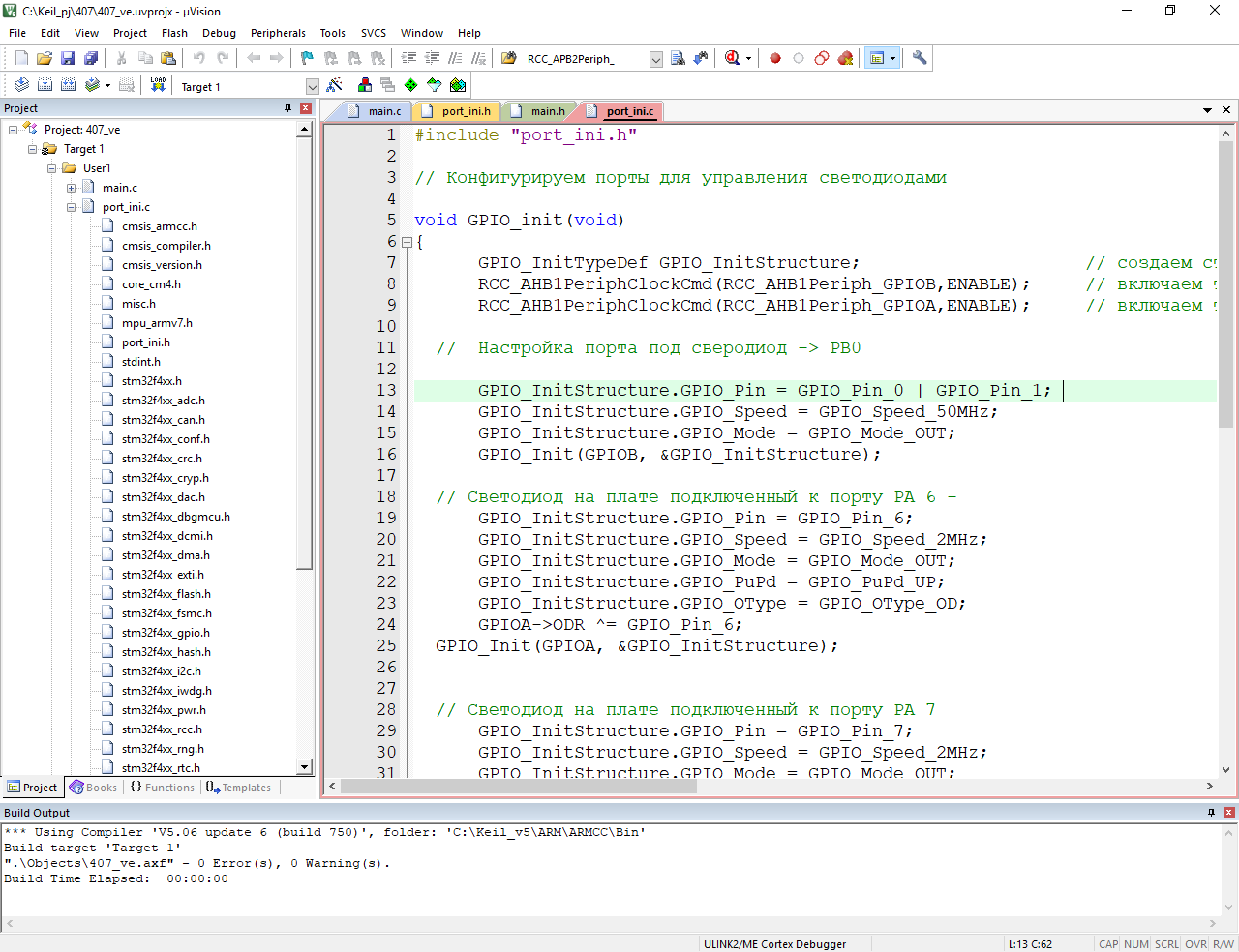Open the SVCS menu
Screen dimensions: 1239x952
click(x=374, y=33)
